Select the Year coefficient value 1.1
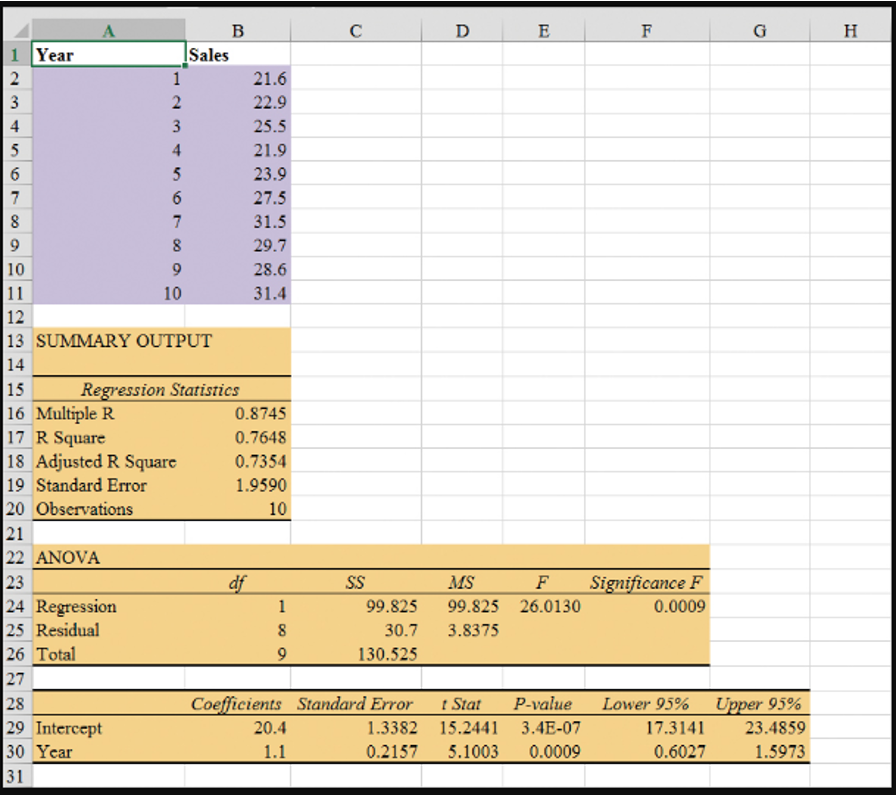This screenshot has height=796, width=896. [x=237, y=752]
